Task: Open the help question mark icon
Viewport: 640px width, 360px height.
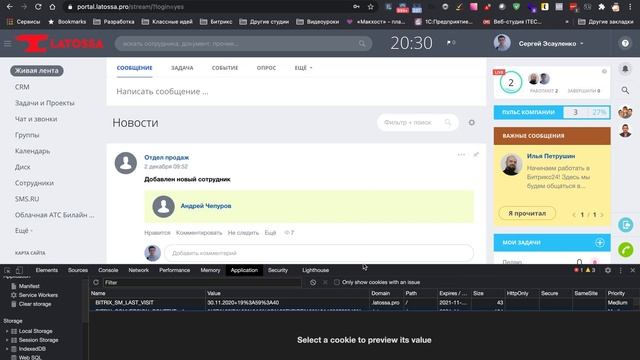Action: [625, 43]
